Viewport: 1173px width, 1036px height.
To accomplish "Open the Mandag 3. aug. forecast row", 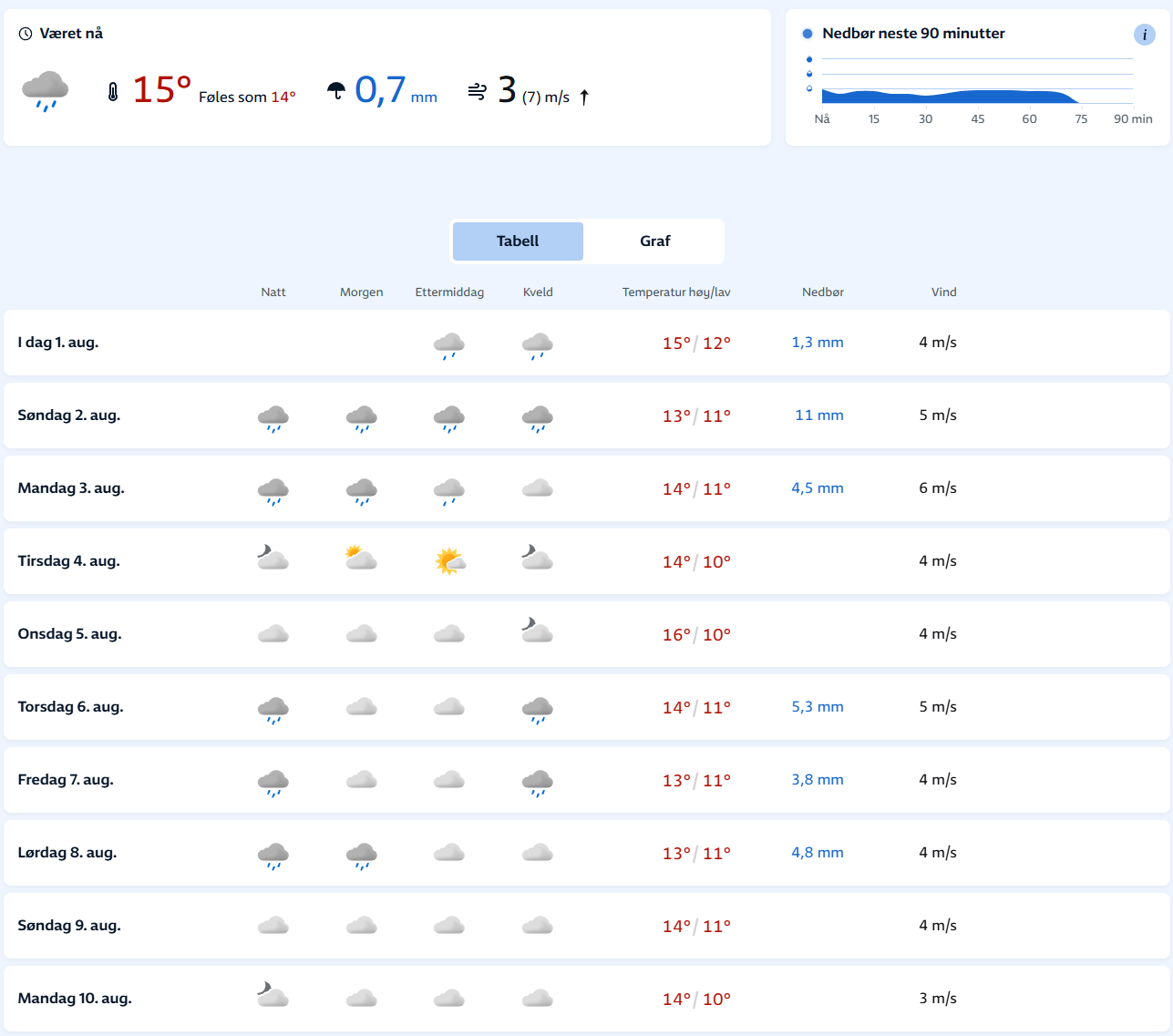I will pos(586,488).
